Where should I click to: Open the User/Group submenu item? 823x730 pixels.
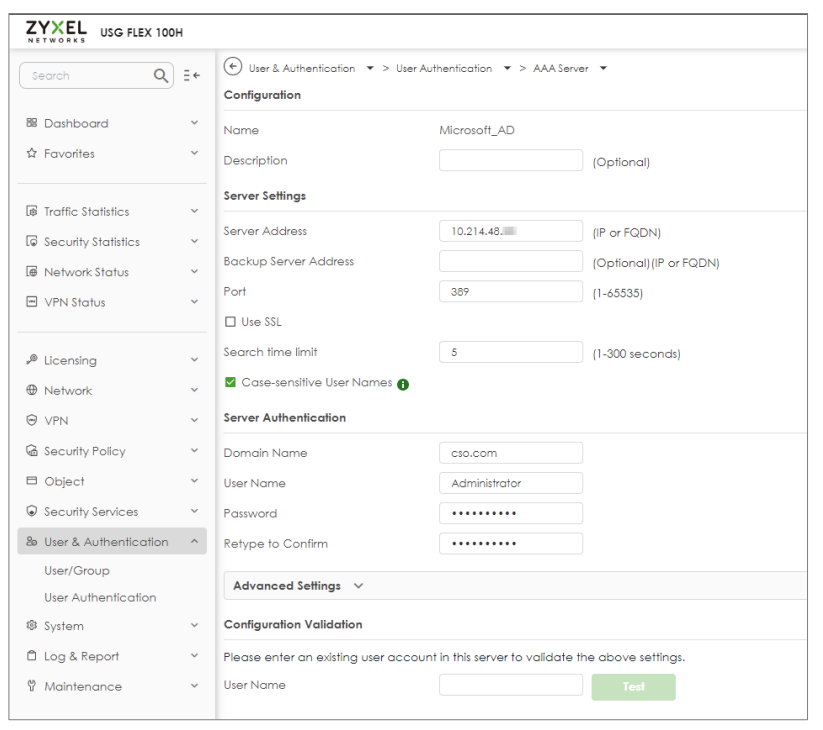click(x=77, y=570)
